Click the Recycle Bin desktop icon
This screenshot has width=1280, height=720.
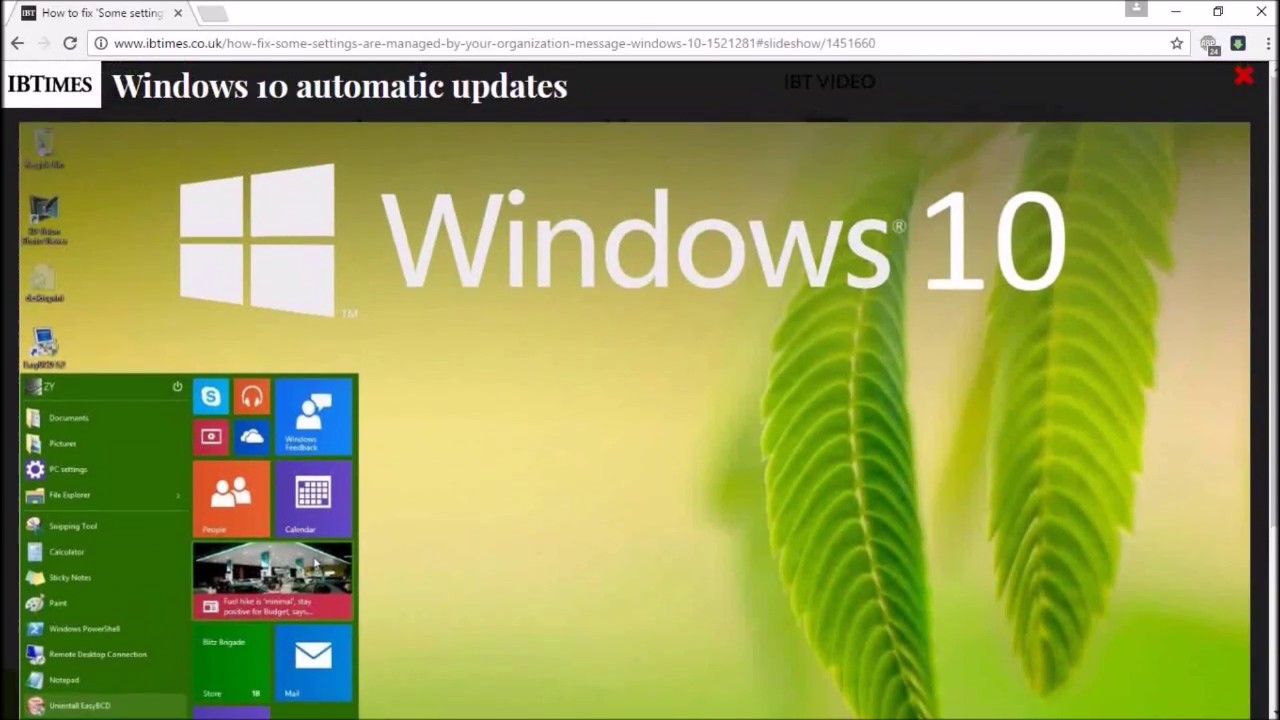tap(44, 149)
